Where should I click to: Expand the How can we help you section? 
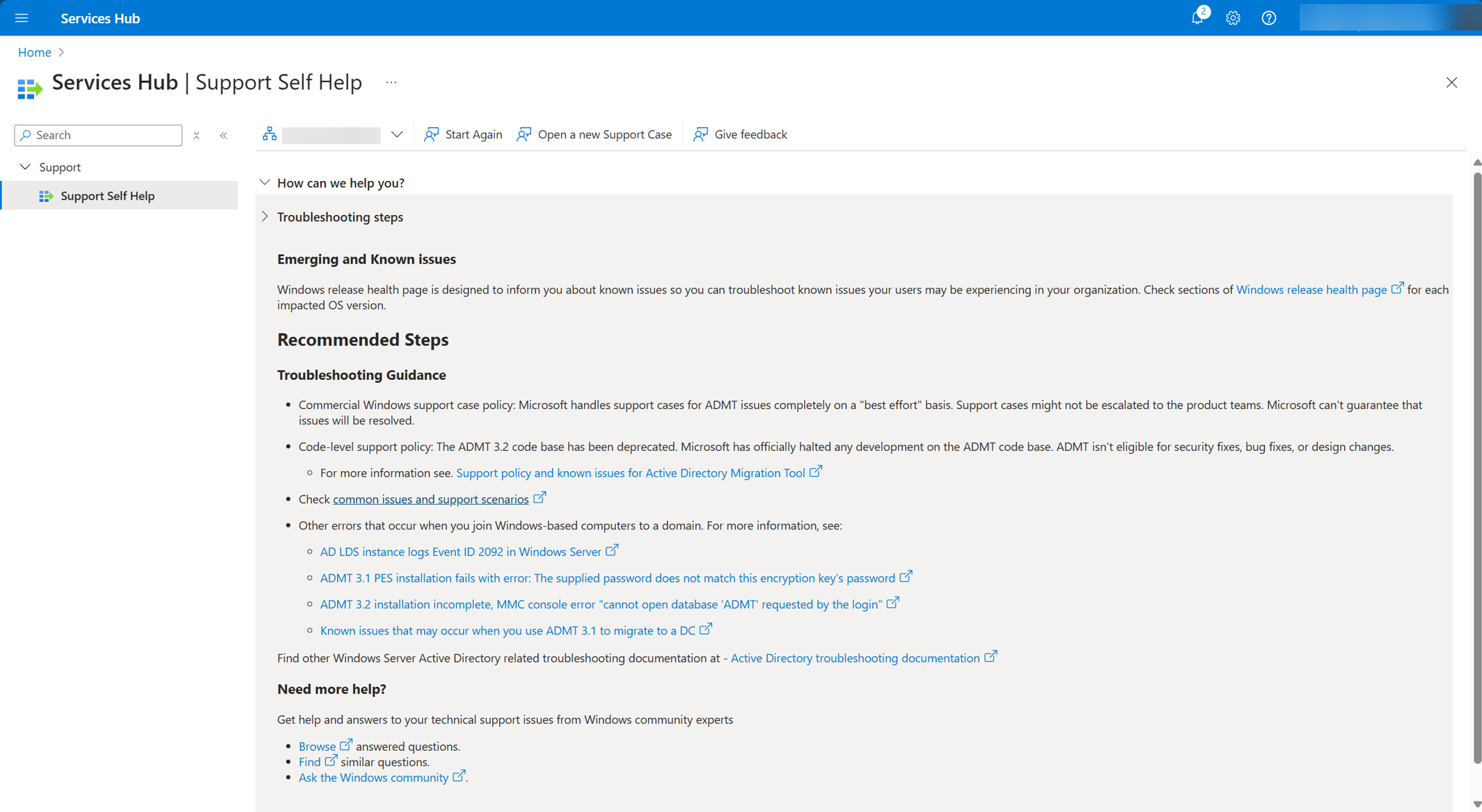tap(265, 182)
